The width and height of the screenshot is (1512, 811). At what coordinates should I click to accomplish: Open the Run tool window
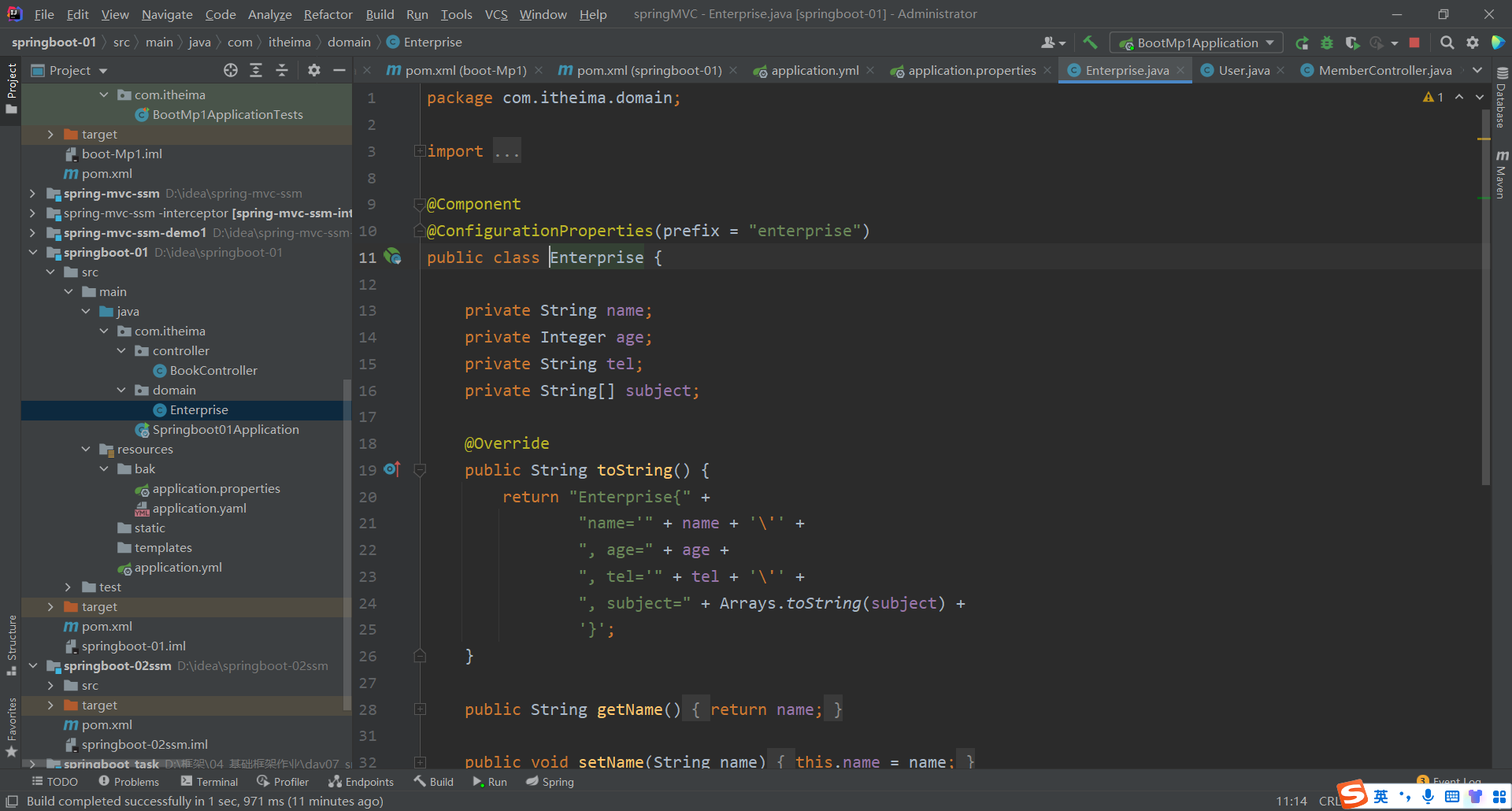(x=490, y=782)
